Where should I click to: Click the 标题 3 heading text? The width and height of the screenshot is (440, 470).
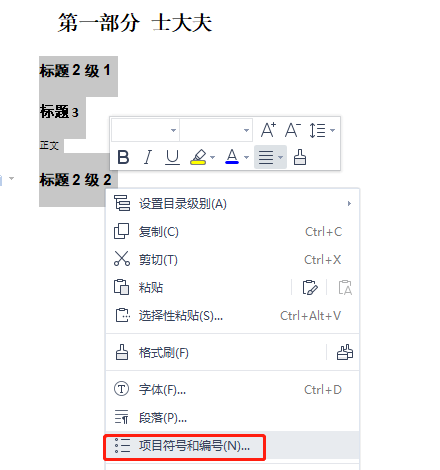tap(59, 112)
